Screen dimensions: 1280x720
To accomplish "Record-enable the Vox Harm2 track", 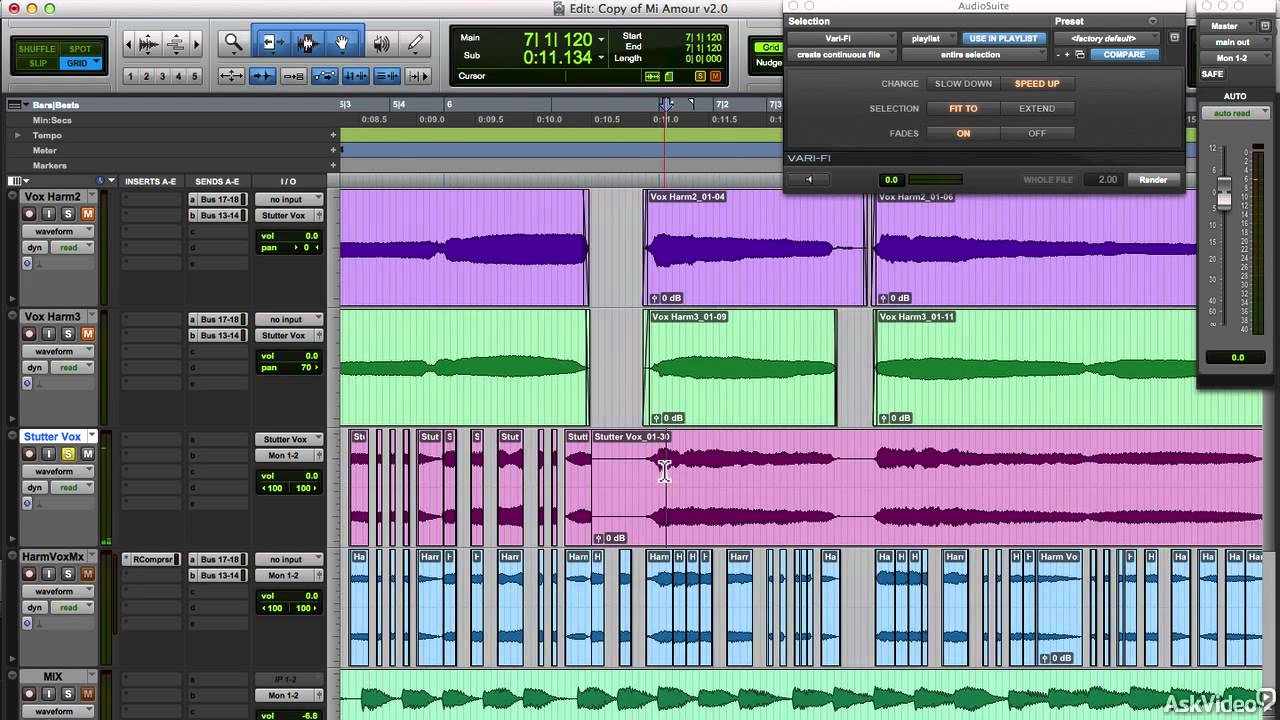I will [29, 214].
